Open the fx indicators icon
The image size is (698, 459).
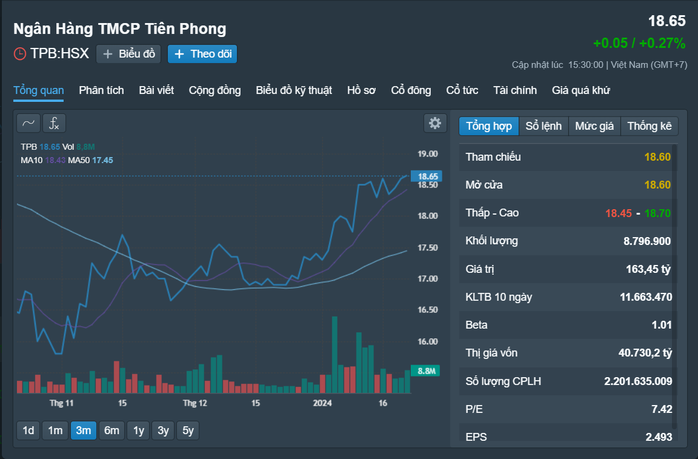pos(54,123)
